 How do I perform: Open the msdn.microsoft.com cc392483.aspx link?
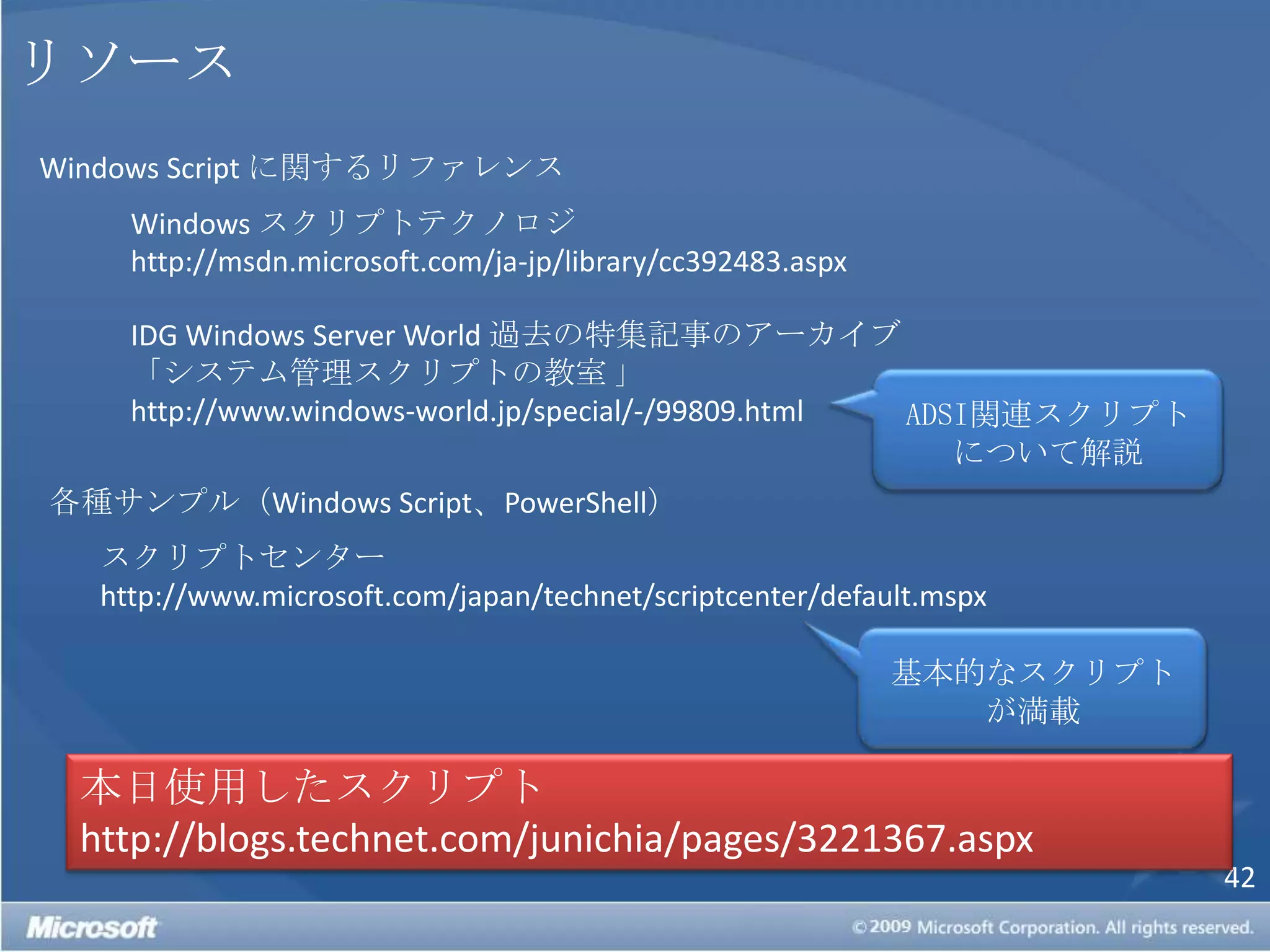489,262
